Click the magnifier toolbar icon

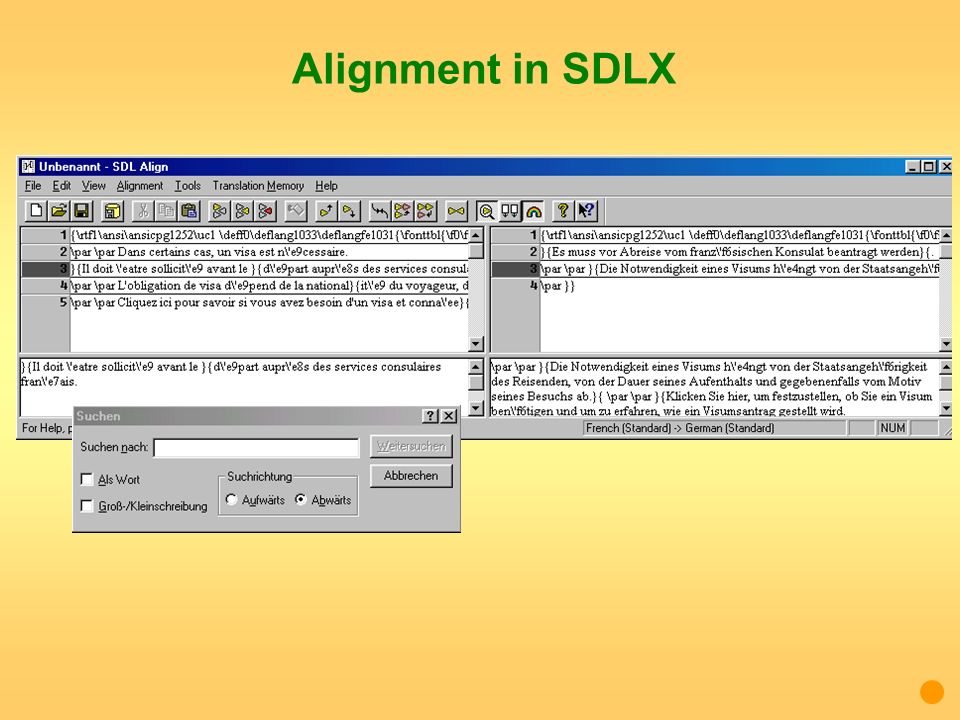pyautogui.click(x=487, y=211)
